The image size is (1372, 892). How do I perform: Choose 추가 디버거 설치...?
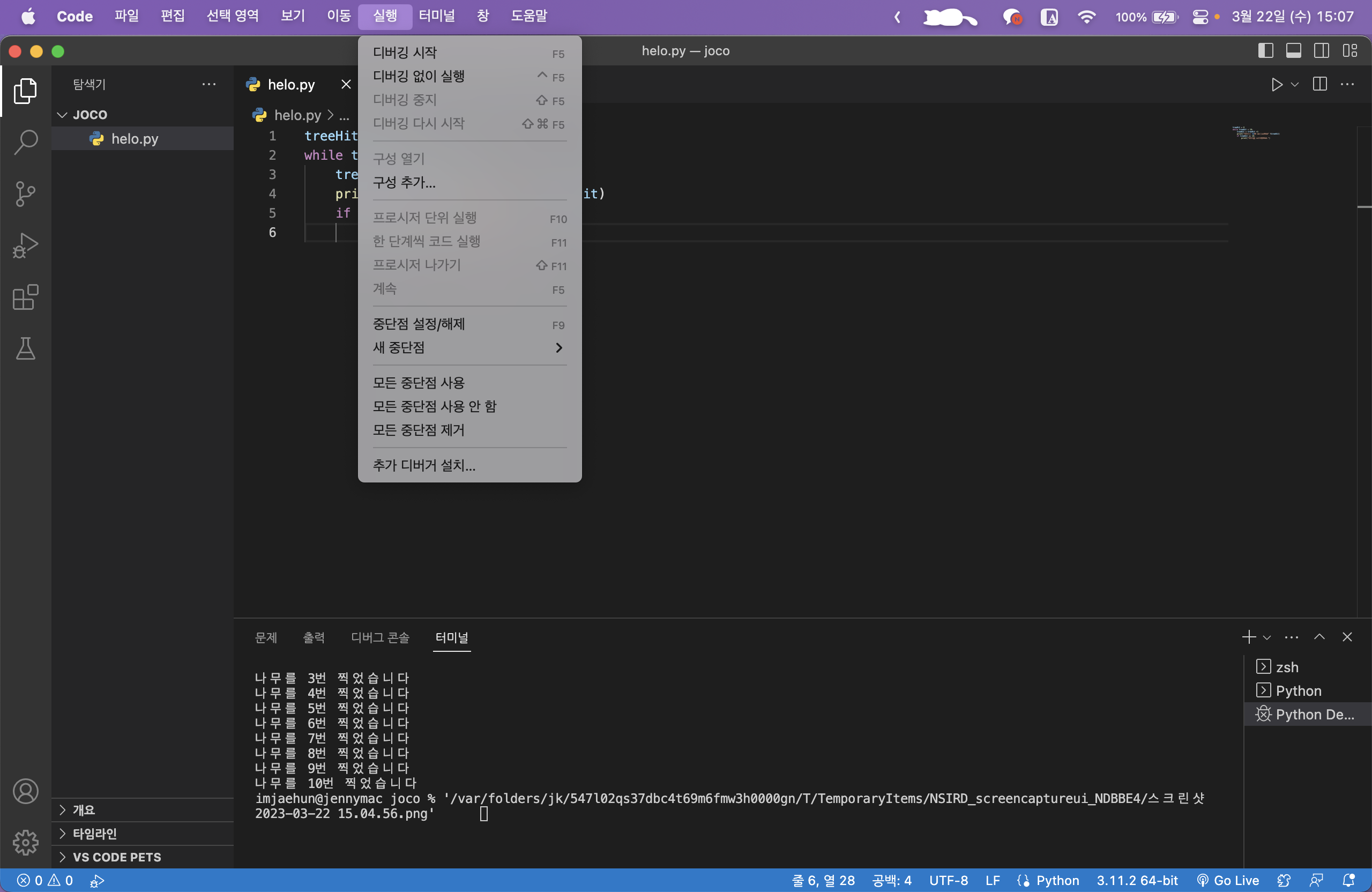pos(469,465)
